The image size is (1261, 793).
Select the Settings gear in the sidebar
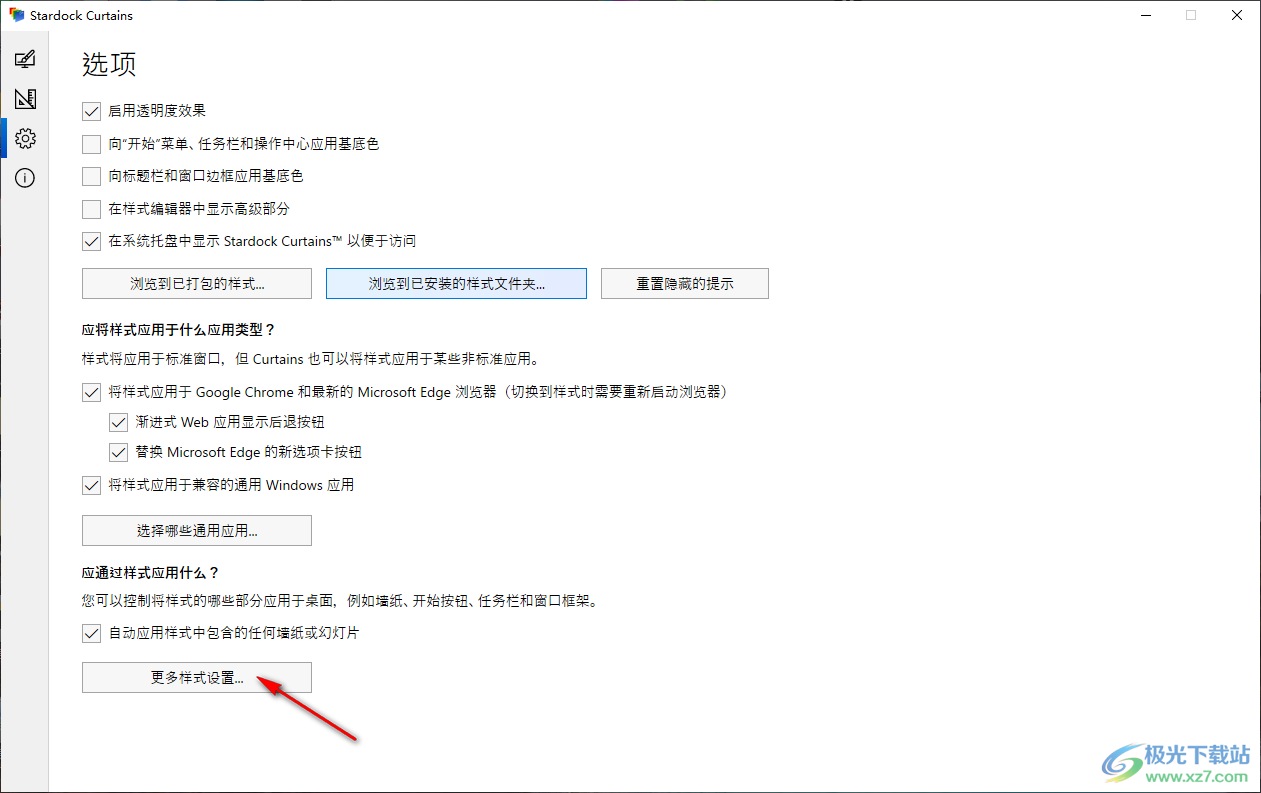point(25,138)
